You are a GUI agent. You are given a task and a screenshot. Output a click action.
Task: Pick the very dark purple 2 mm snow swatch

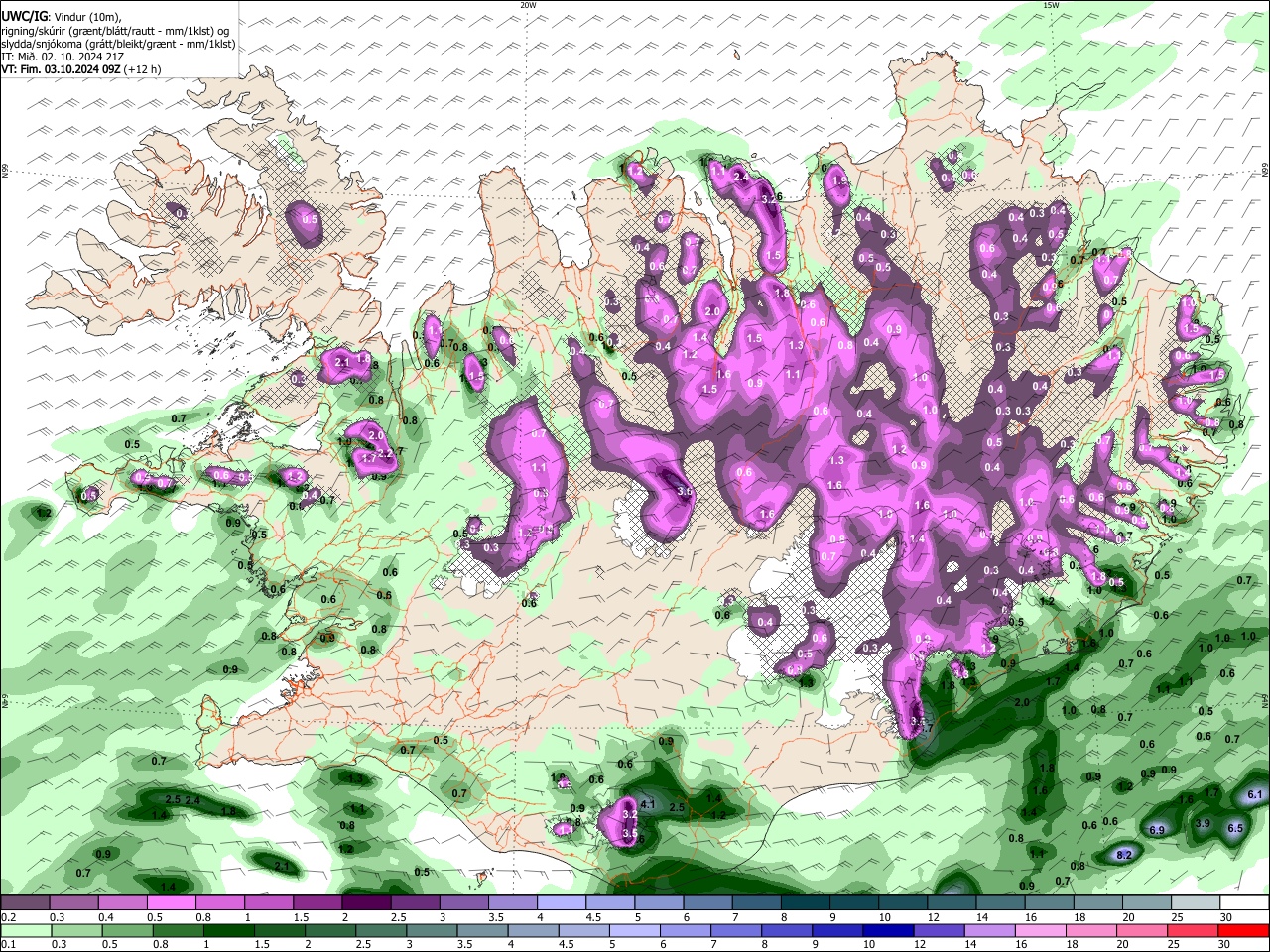(x=366, y=903)
